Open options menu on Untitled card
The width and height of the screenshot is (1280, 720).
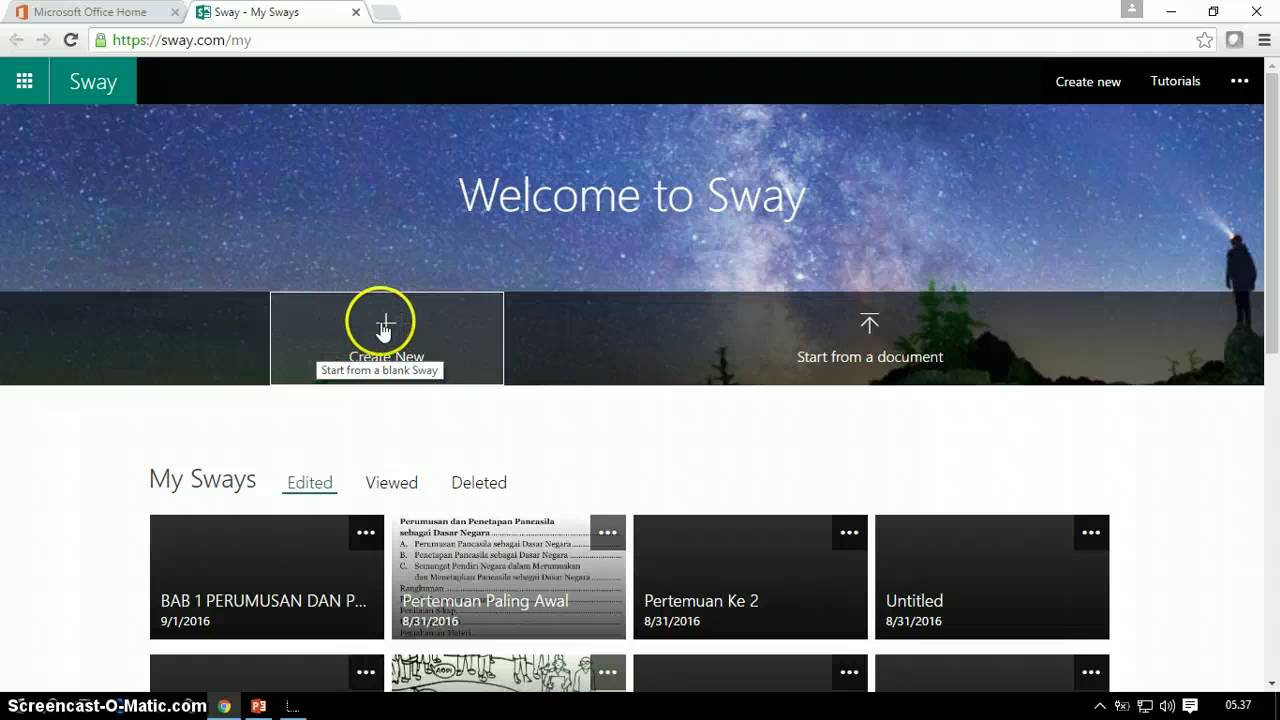[x=1091, y=533]
